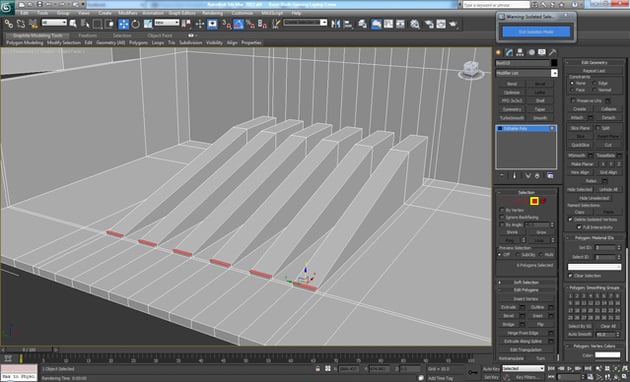Select the Element sub-object level icon
Image resolution: width=630 pixels, height=382 pixels.
click(543, 201)
